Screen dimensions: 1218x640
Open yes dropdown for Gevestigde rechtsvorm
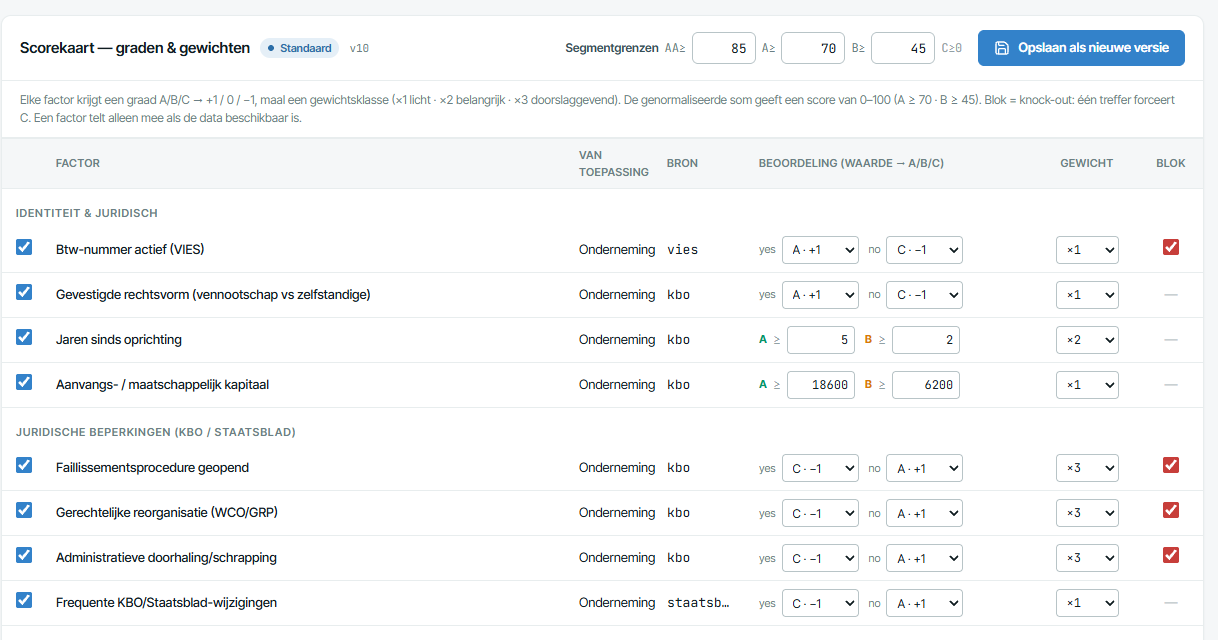(820, 295)
